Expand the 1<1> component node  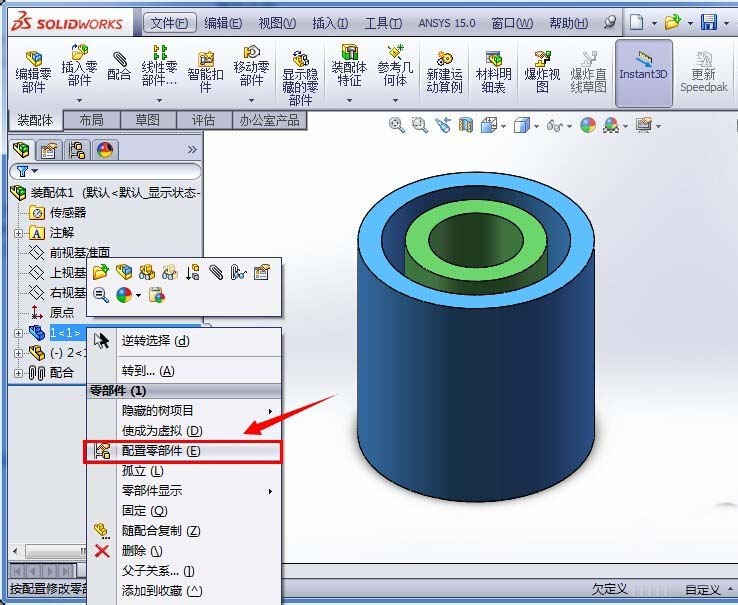point(18,333)
